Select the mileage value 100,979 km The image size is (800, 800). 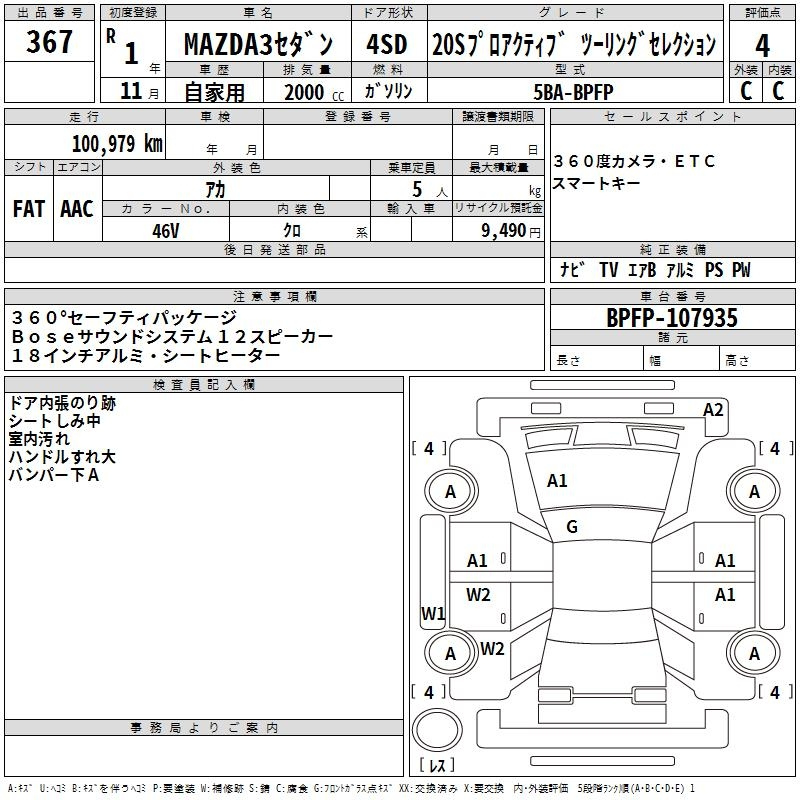[117, 143]
